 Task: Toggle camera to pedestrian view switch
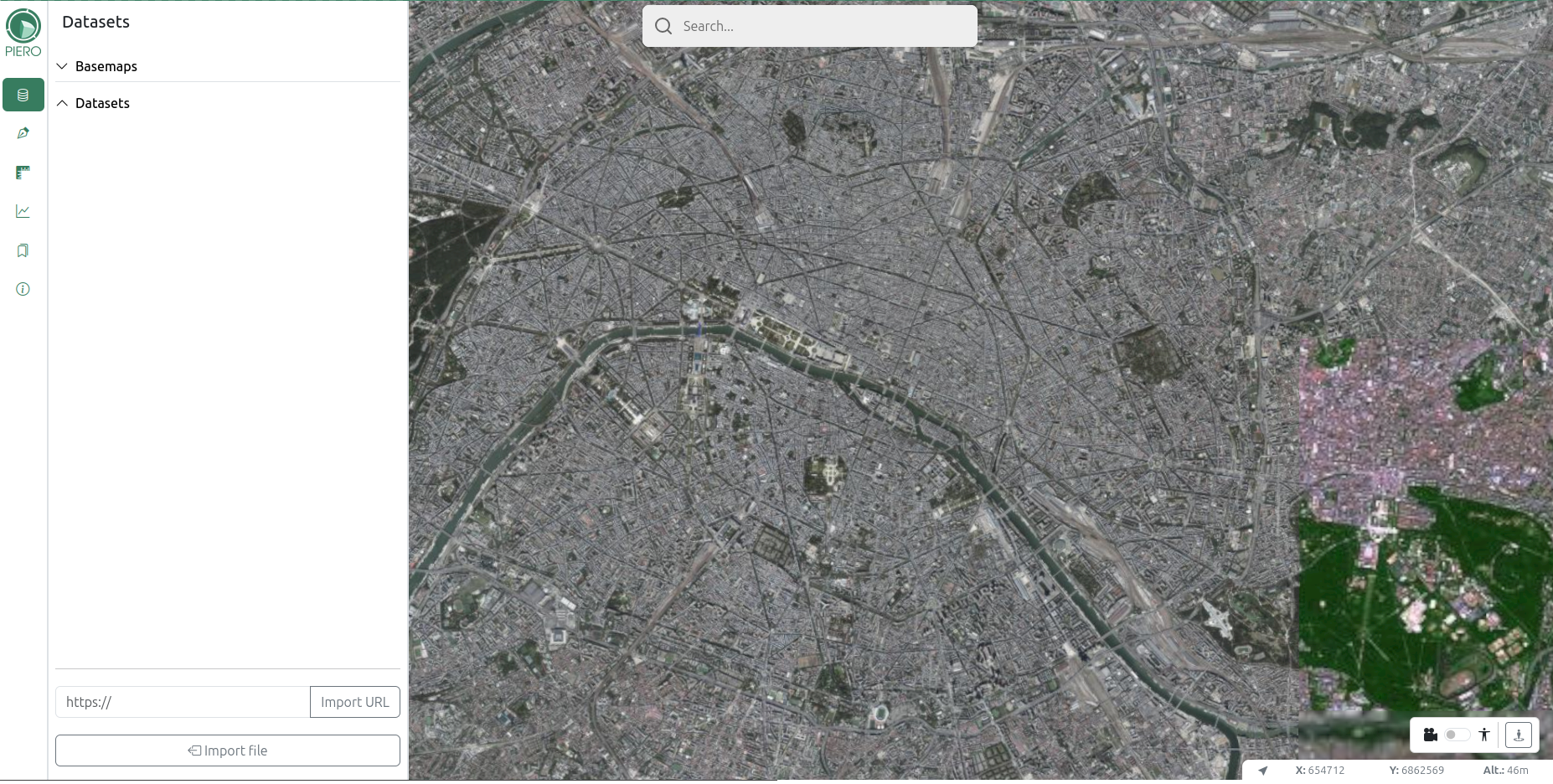click(1458, 735)
